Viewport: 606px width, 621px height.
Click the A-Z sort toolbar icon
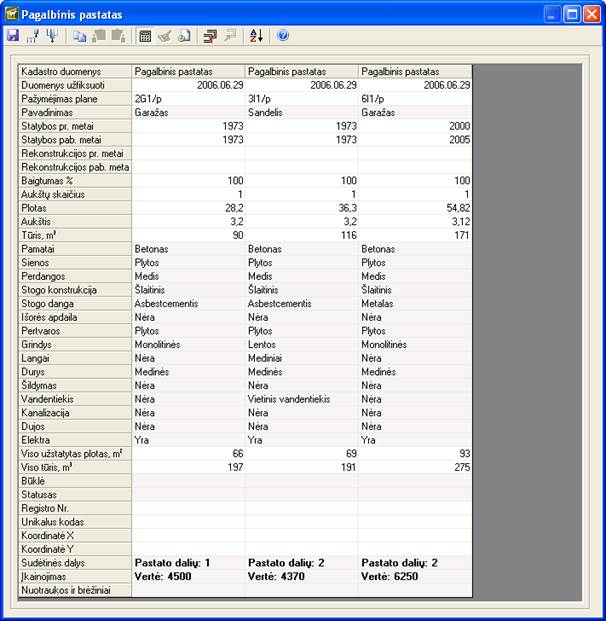[256, 36]
